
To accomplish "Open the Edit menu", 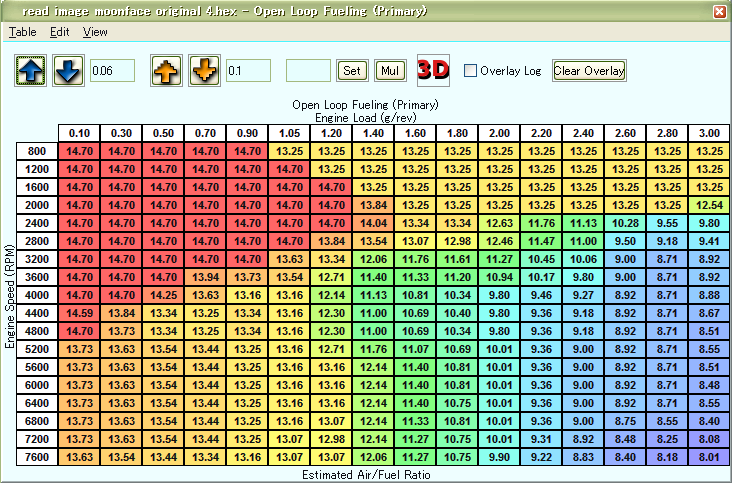I will 59,32.
